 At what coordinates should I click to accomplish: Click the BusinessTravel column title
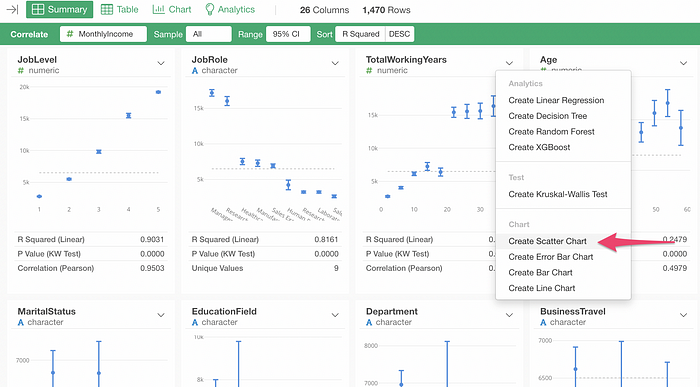click(x=573, y=311)
